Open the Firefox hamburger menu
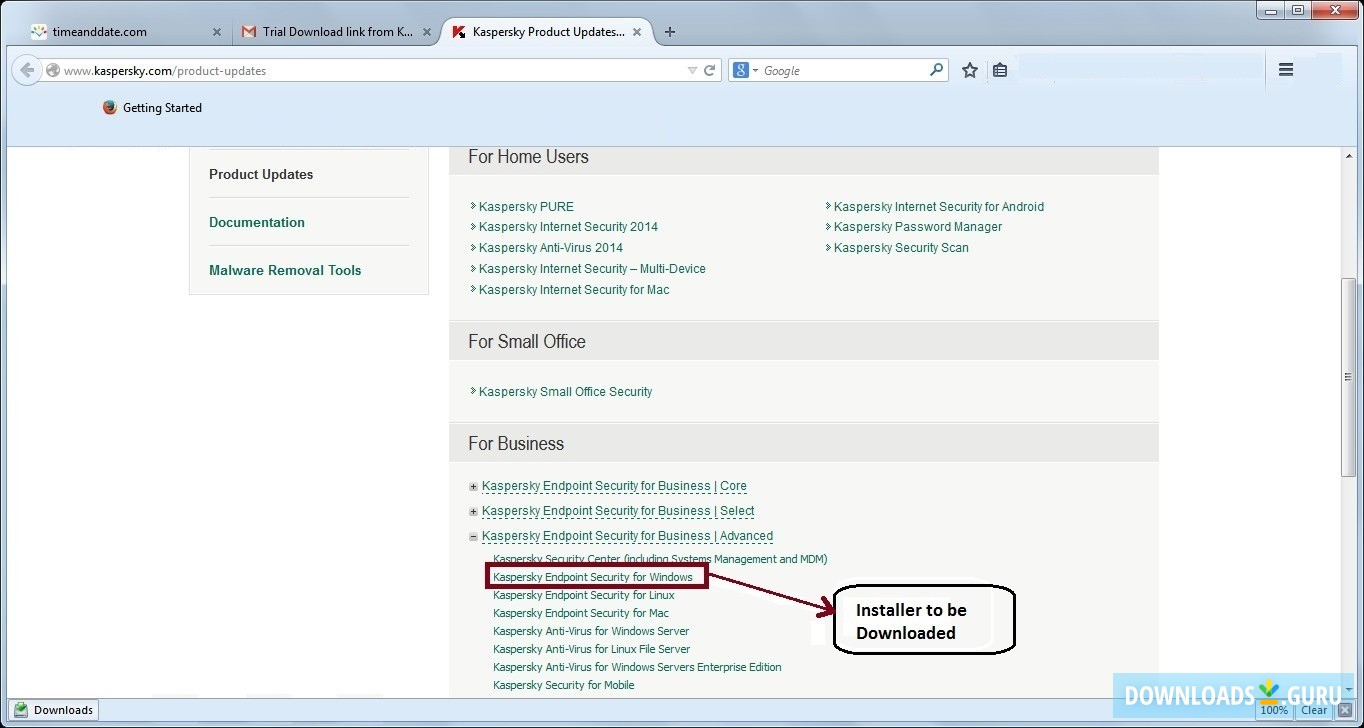The height and width of the screenshot is (728, 1364). [x=1286, y=70]
